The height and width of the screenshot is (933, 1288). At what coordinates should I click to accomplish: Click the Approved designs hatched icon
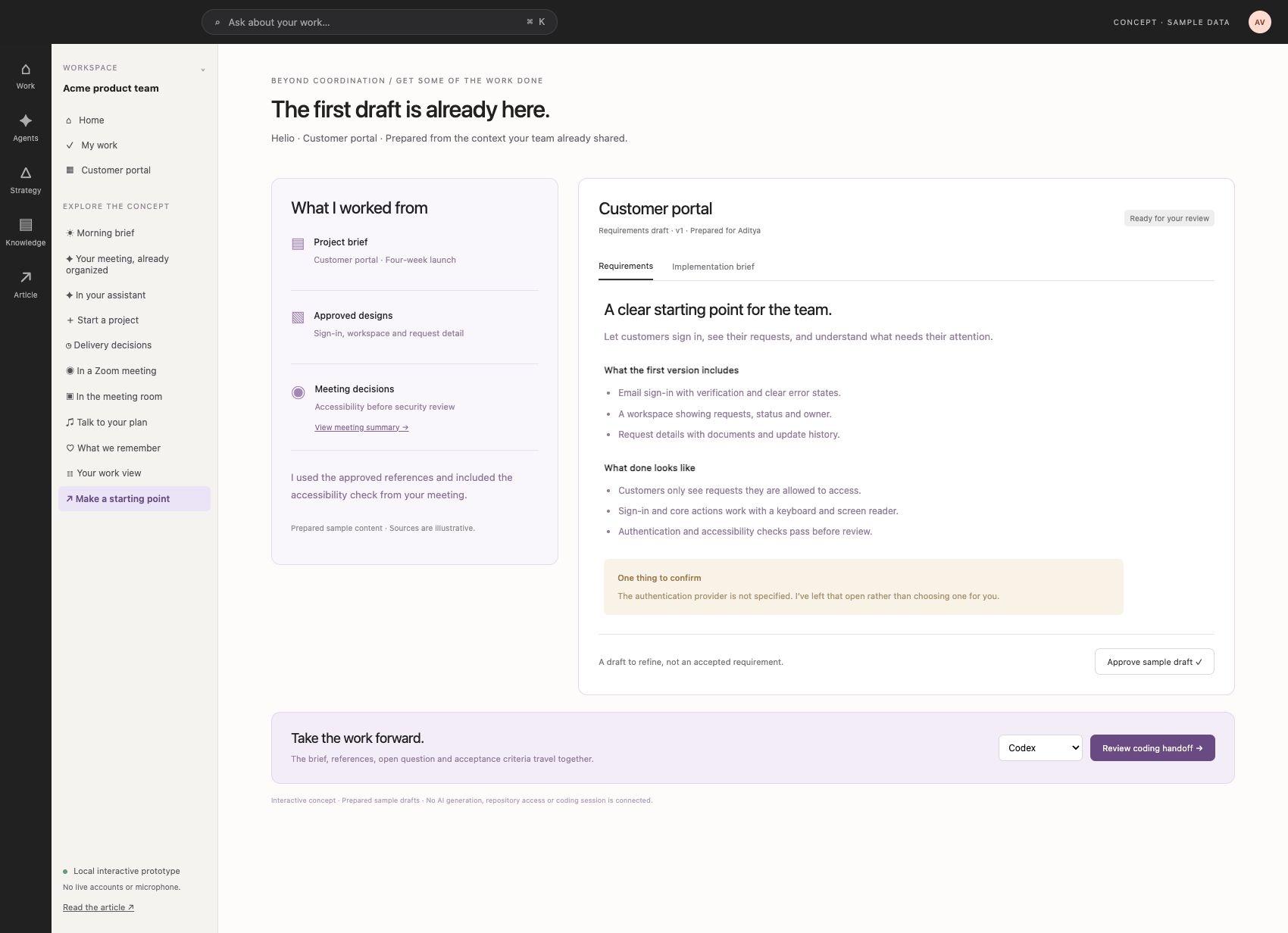298,317
